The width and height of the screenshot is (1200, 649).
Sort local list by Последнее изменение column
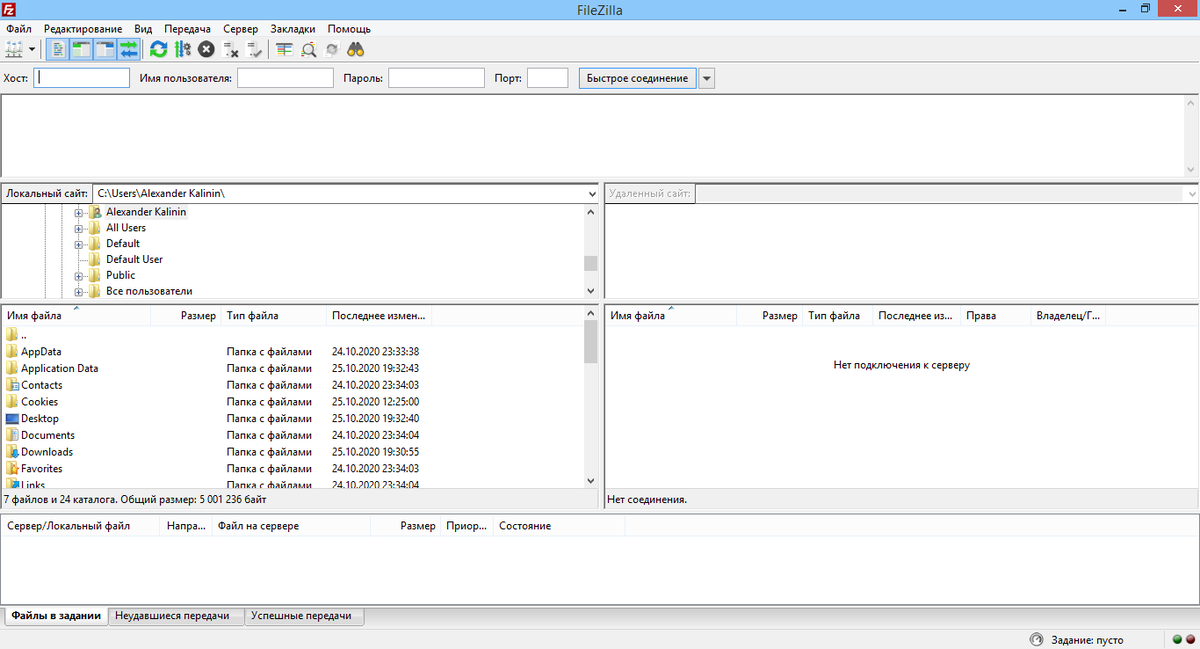379,316
